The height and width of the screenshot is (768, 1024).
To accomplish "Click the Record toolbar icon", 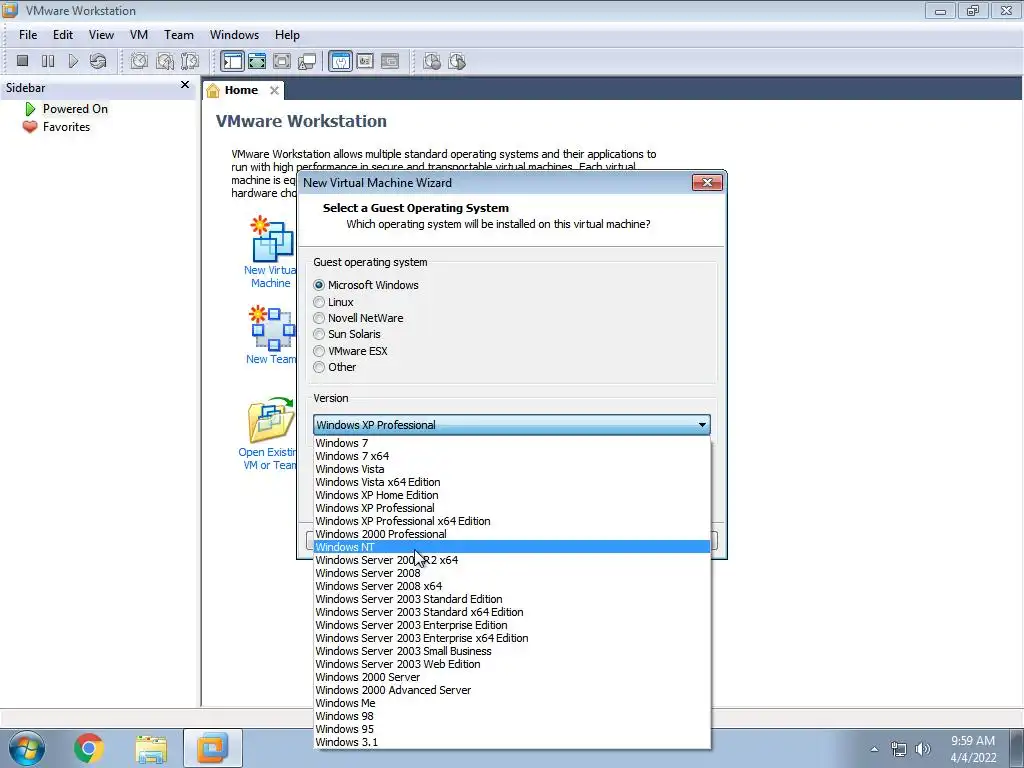I will pos(432,61).
